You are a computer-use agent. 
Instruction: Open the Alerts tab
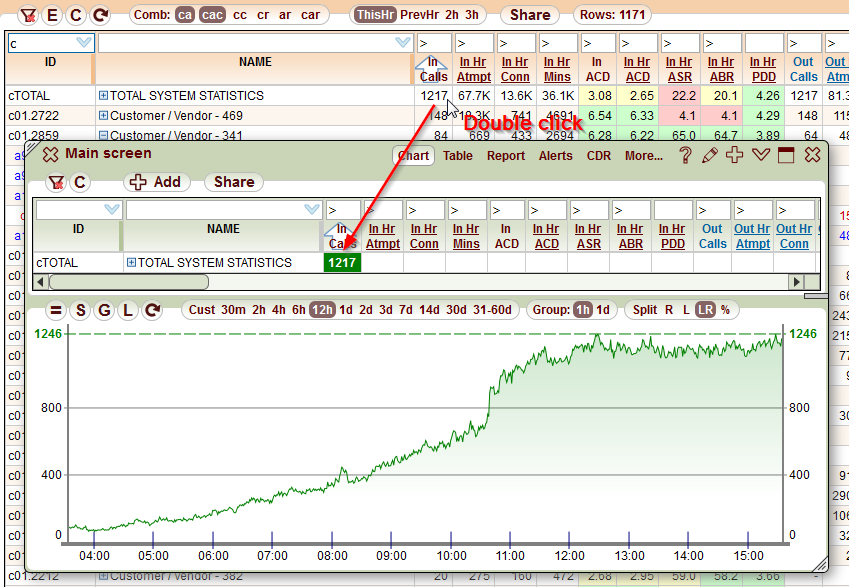click(x=556, y=155)
